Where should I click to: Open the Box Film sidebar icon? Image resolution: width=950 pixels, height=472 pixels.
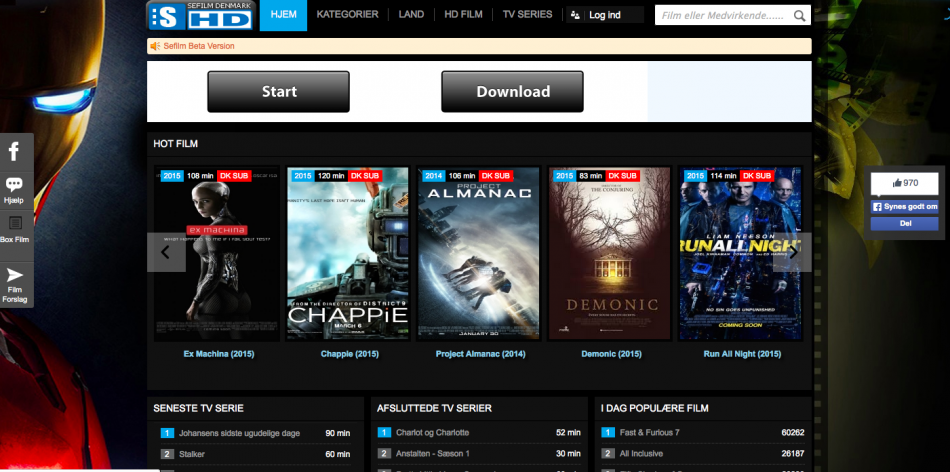click(15, 223)
